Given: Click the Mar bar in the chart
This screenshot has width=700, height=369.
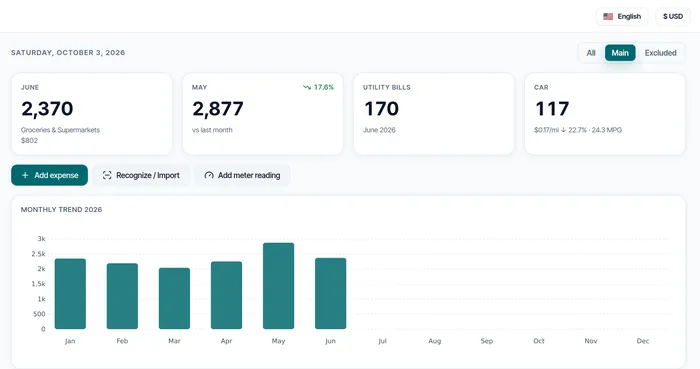Looking at the screenshot, I should [174, 298].
